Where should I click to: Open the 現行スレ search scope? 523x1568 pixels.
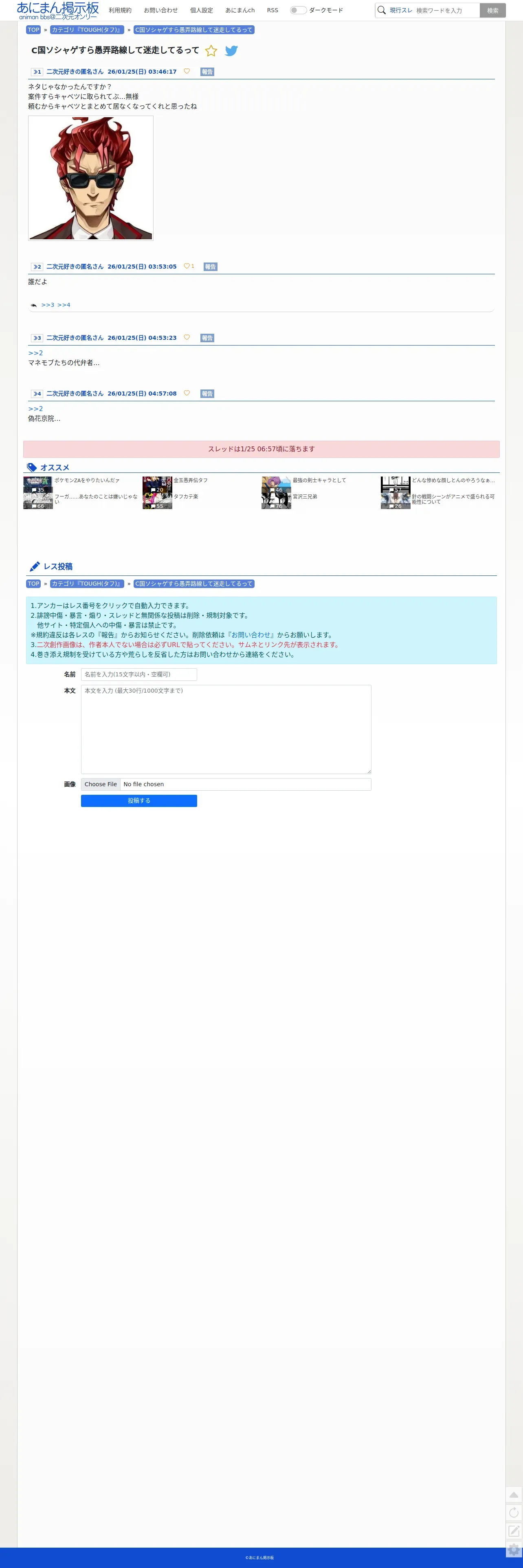[401, 10]
